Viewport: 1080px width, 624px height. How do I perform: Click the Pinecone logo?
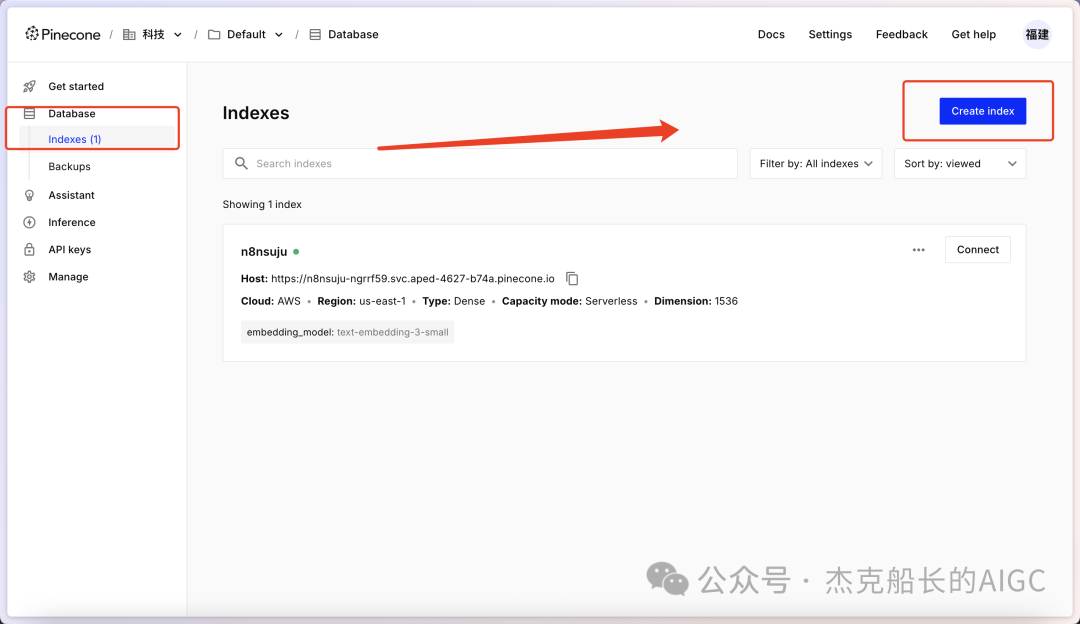63,34
